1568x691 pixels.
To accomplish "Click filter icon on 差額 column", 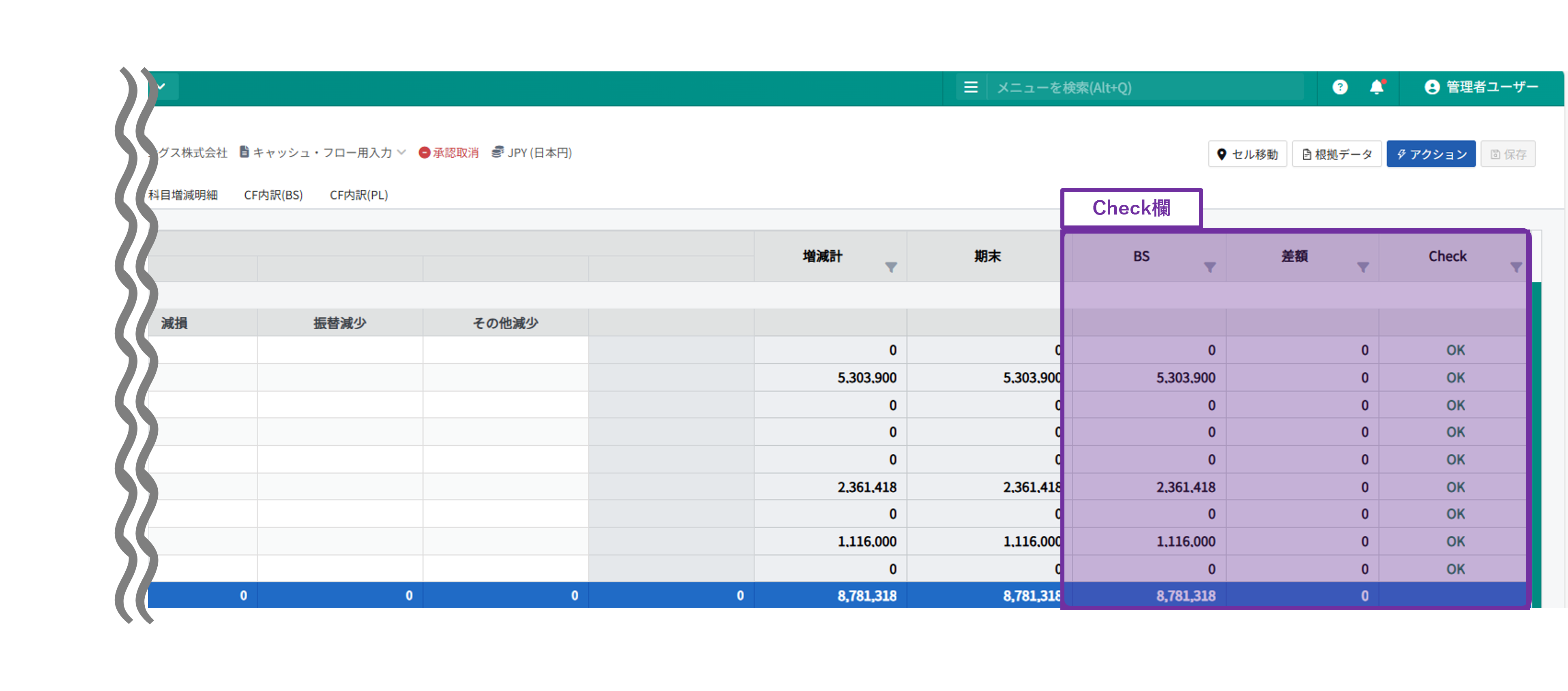I will coord(1363,267).
